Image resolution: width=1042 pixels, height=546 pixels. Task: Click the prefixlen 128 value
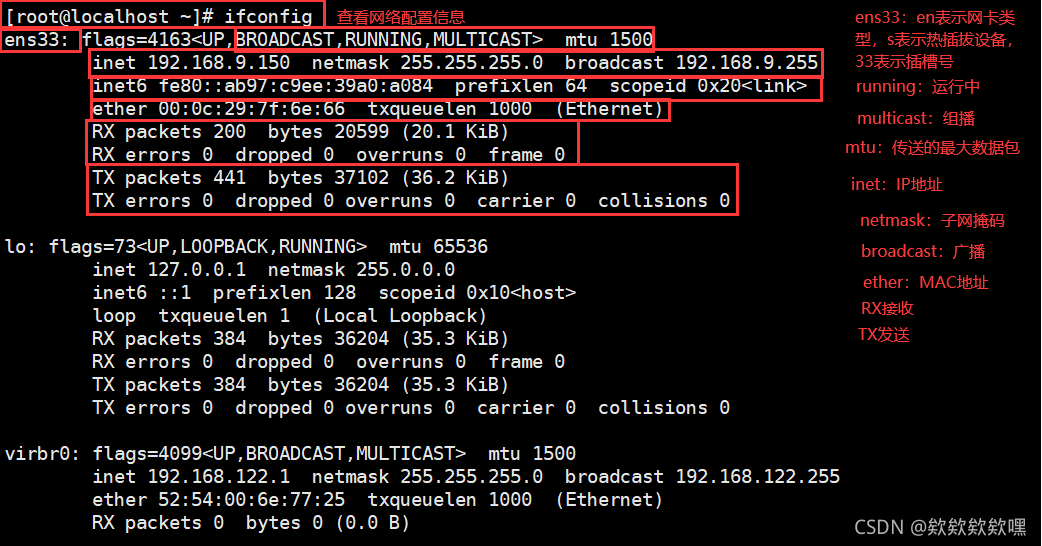coord(284,293)
